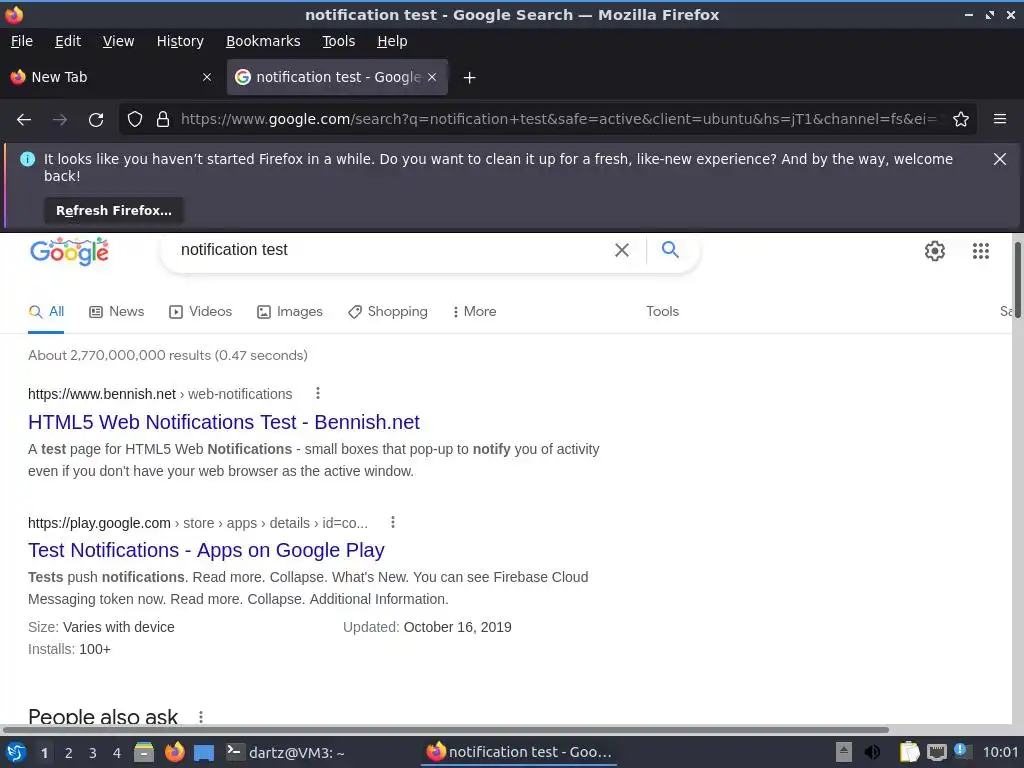Image resolution: width=1024 pixels, height=768 pixels.
Task: Click the forward navigation arrow
Action: click(x=59, y=120)
